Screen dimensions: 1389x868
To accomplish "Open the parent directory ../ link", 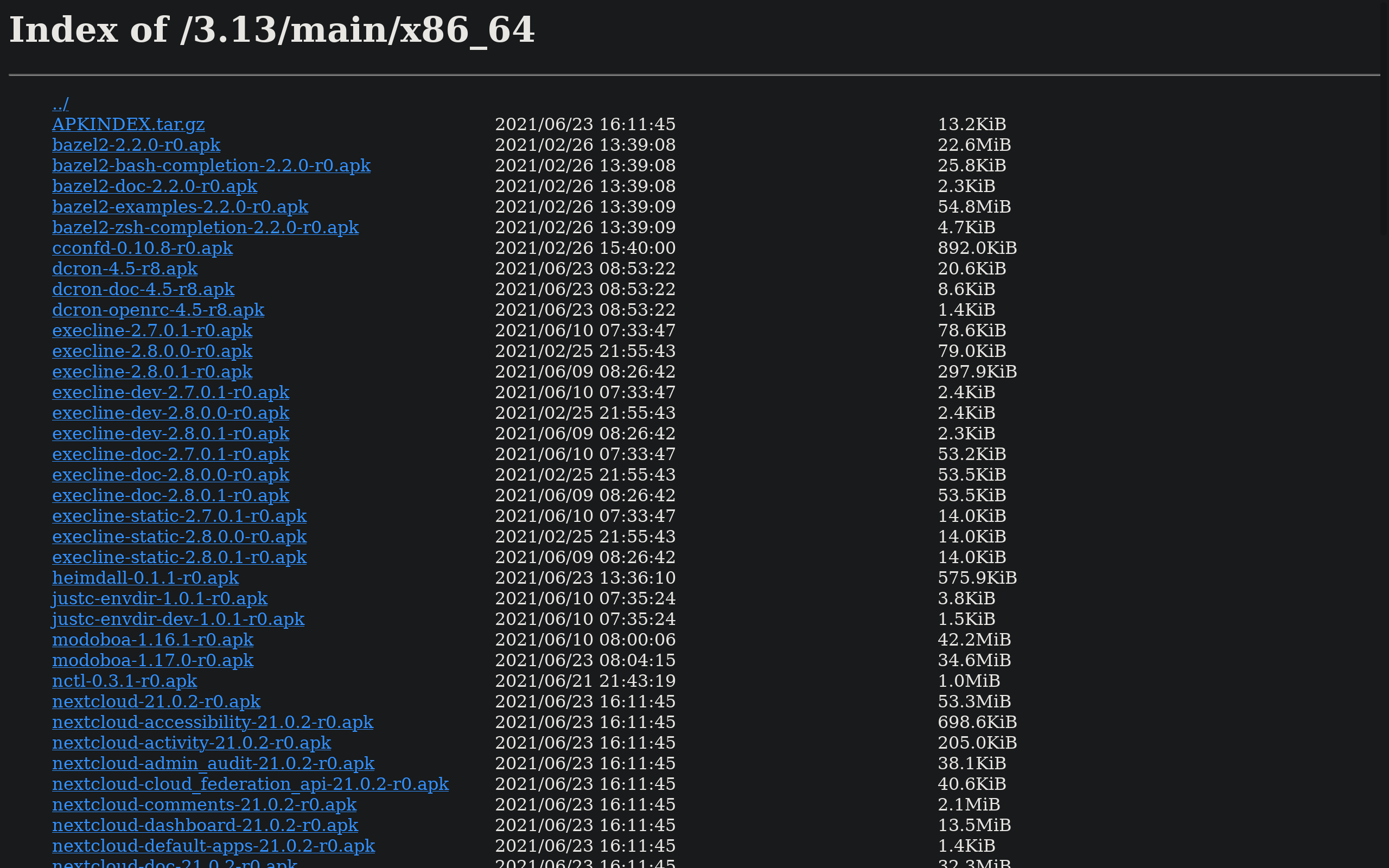I will click(60, 104).
